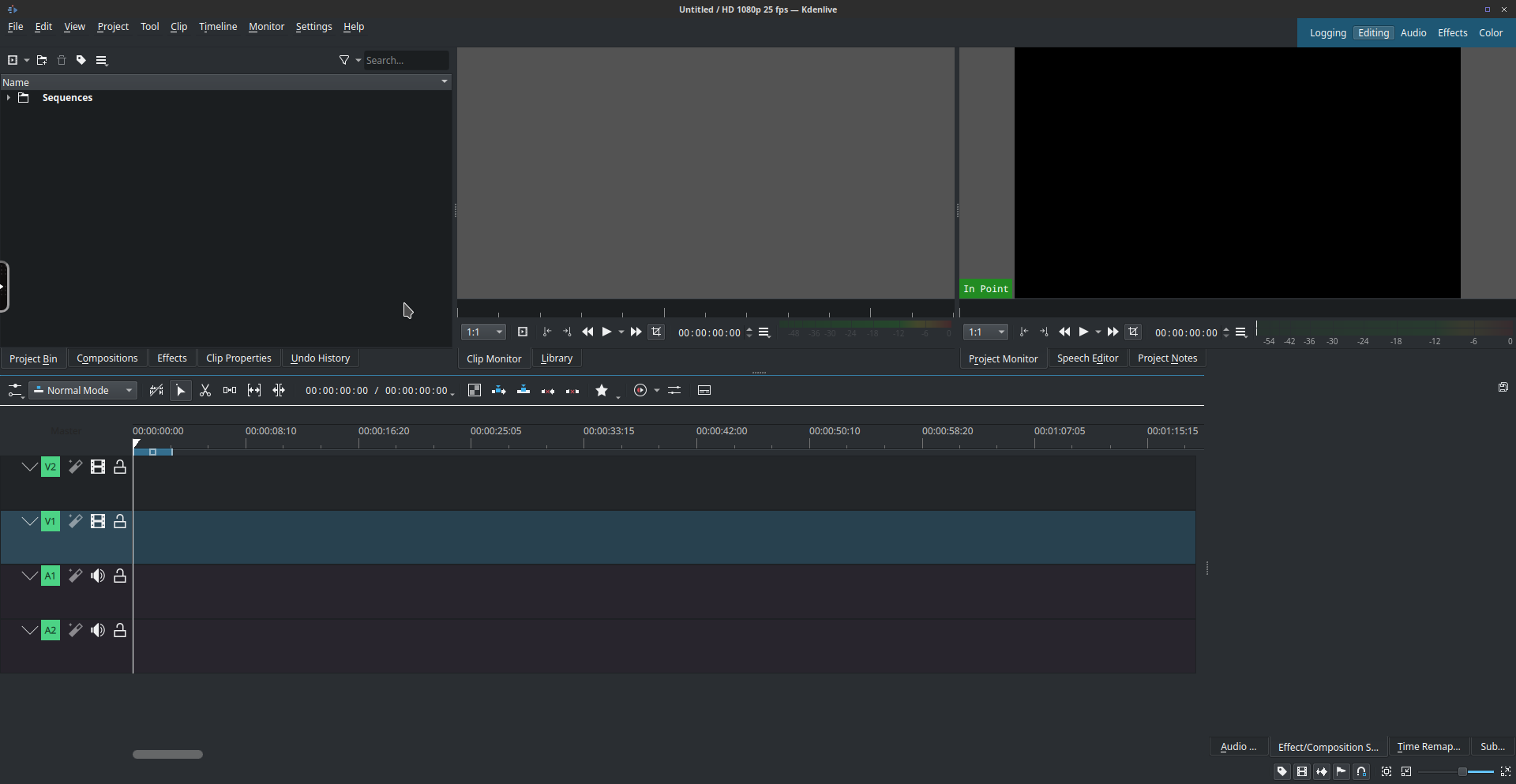The width and height of the screenshot is (1516, 784).
Task: Open the Audio mixer panel tab
Action: 1238,747
